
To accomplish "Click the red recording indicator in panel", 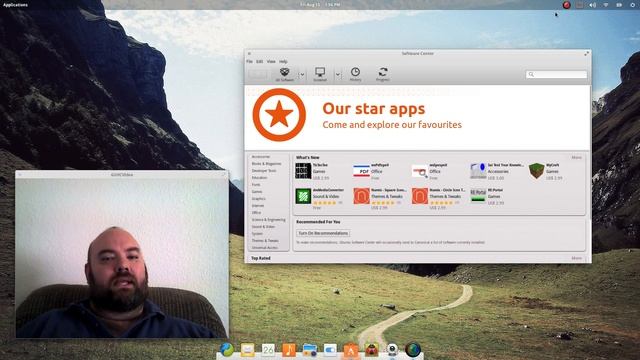I will tap(566, 5).
